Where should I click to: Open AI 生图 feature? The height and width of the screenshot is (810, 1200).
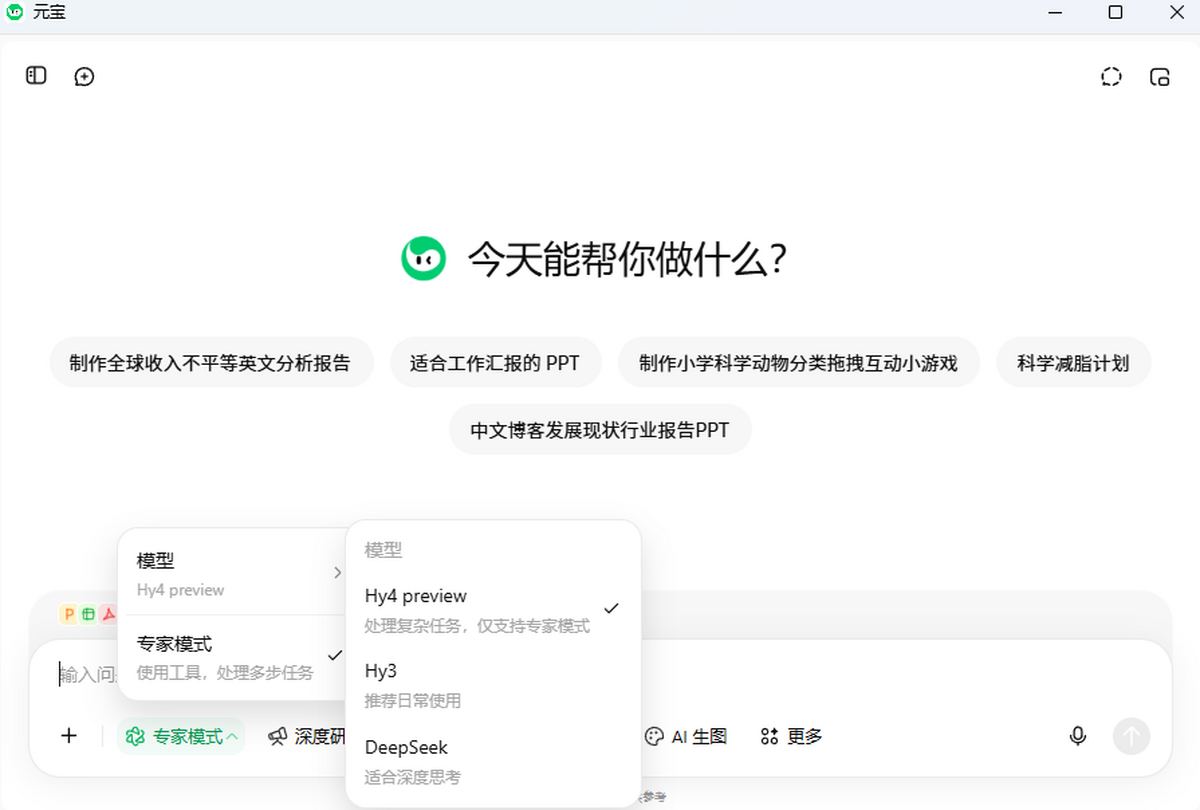click(x=686, y=737)
